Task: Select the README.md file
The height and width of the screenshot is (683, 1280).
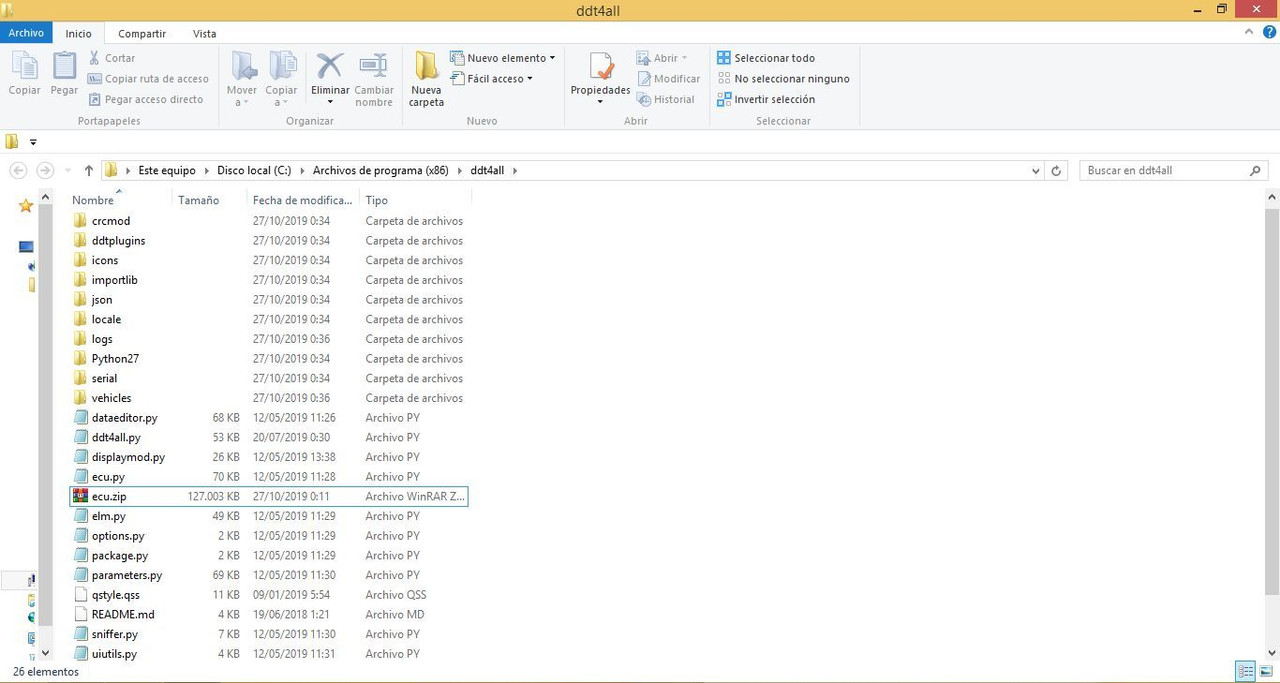Action: (123, 615)
